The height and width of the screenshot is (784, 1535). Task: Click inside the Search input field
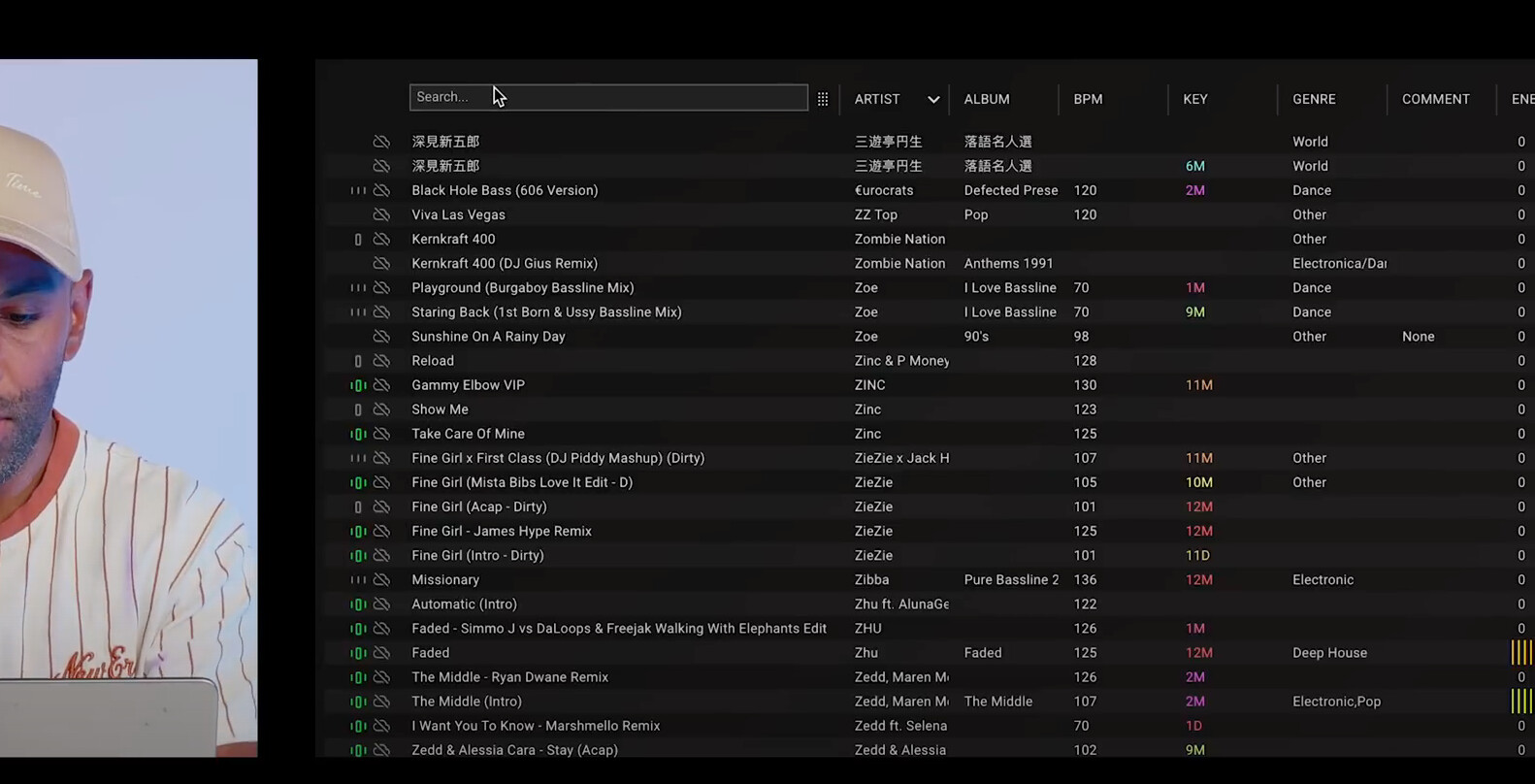pyautogui.click(x=608, y=97)
